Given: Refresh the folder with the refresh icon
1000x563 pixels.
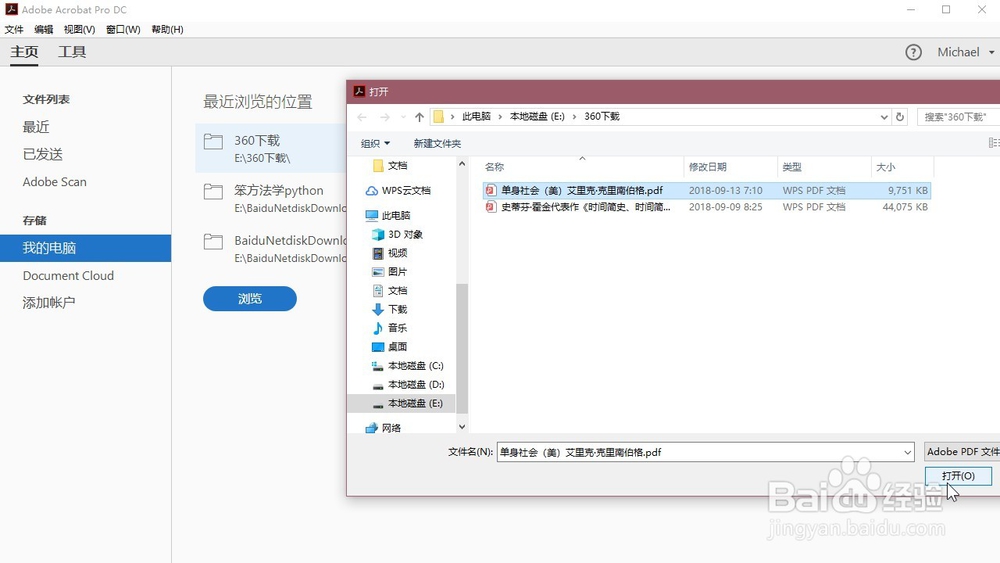Looking at the screenshot, I should (x=900, y=117).
